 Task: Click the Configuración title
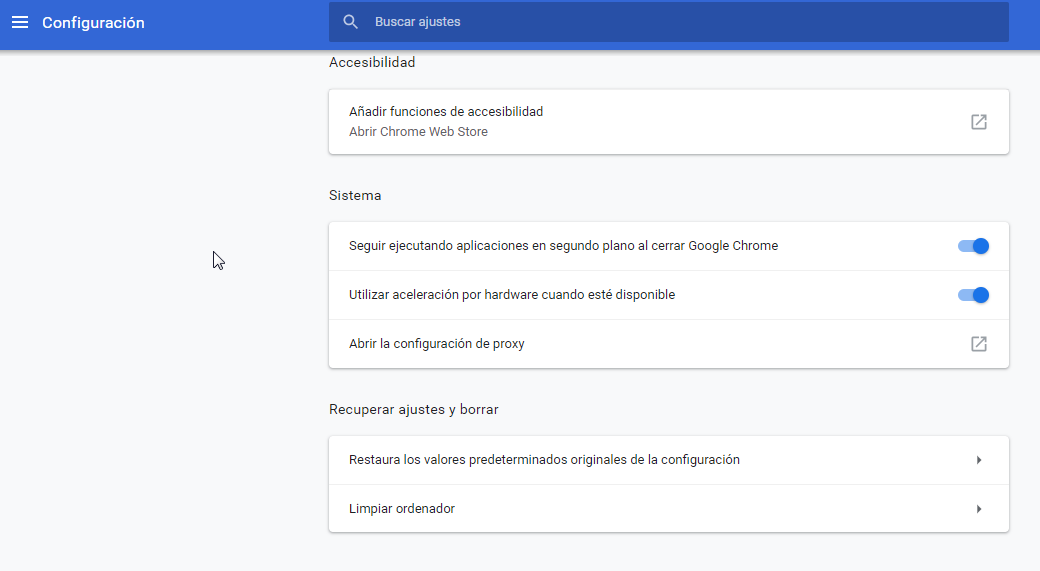(94, 23)
